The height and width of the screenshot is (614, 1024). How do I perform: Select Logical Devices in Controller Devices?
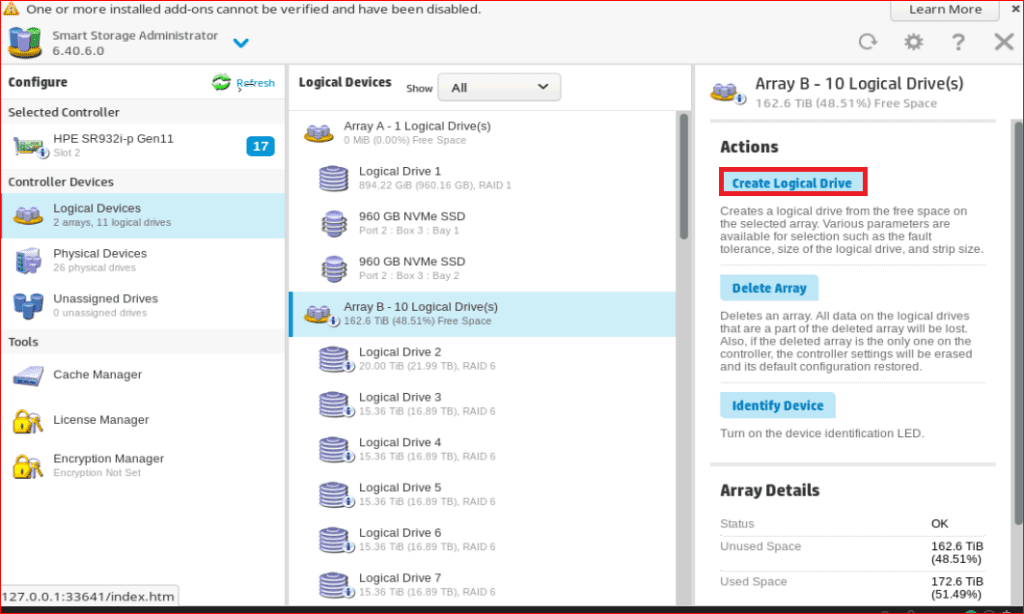(96, 215)
